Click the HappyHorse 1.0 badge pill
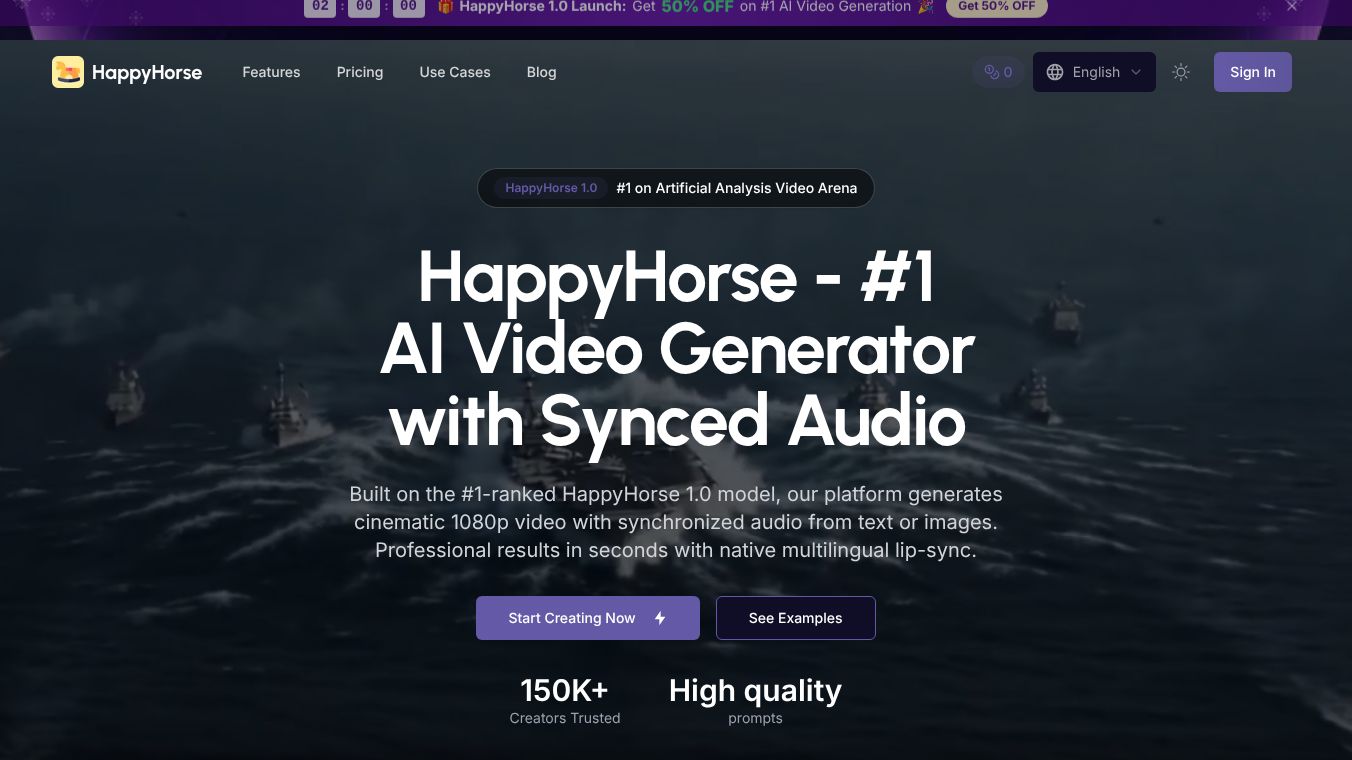Image resolution: width=1352 pixels, height=760 pixels. tap(551, 188)
